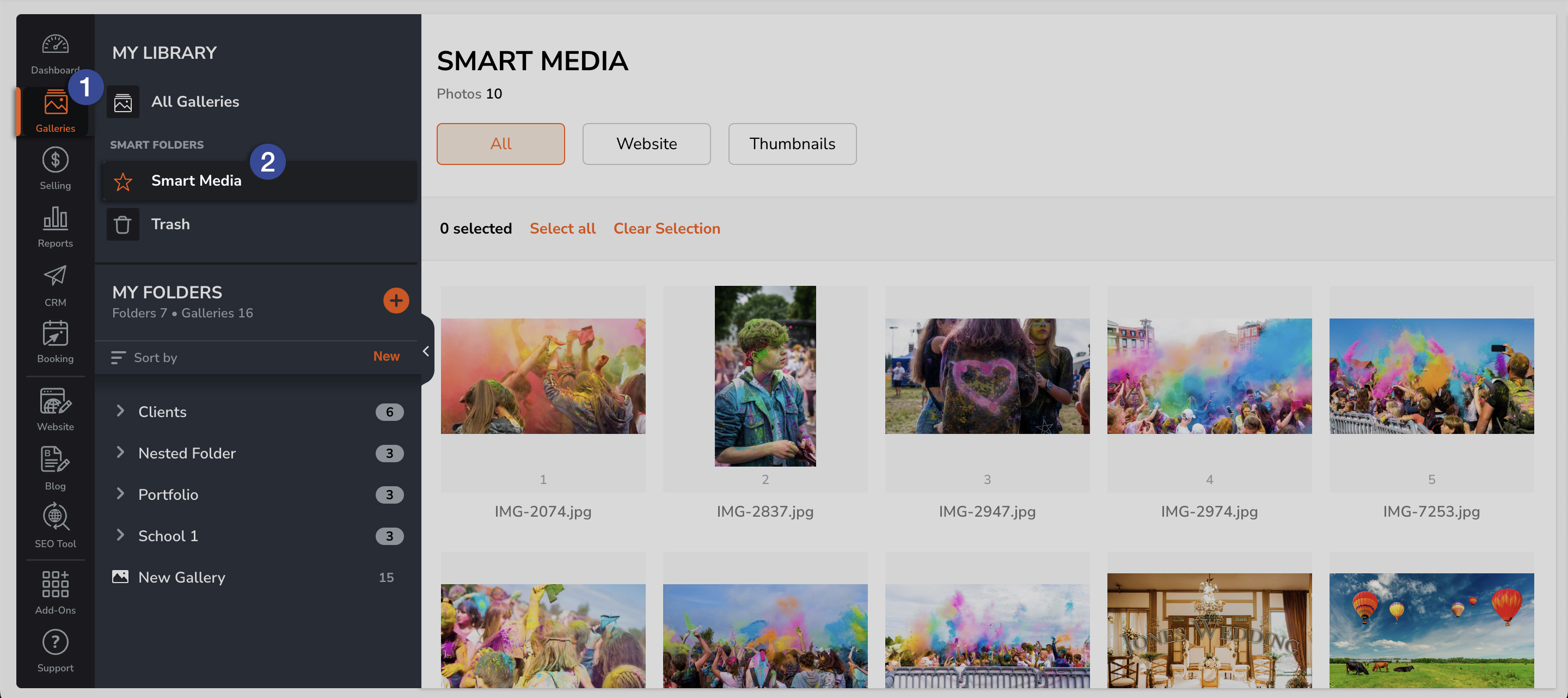Select photo thumbnail IMG-2837.jpg
The image size is (1568, 698).
point(765,376)
